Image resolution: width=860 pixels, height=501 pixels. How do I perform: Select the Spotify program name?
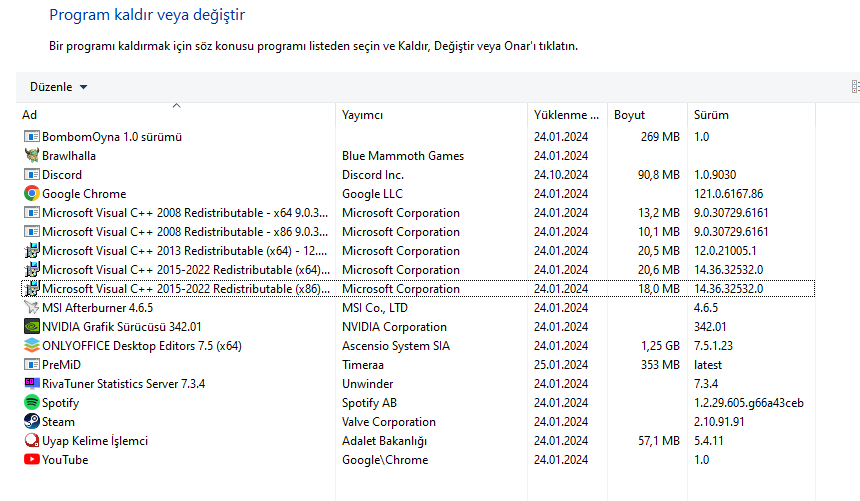(60, 403)
